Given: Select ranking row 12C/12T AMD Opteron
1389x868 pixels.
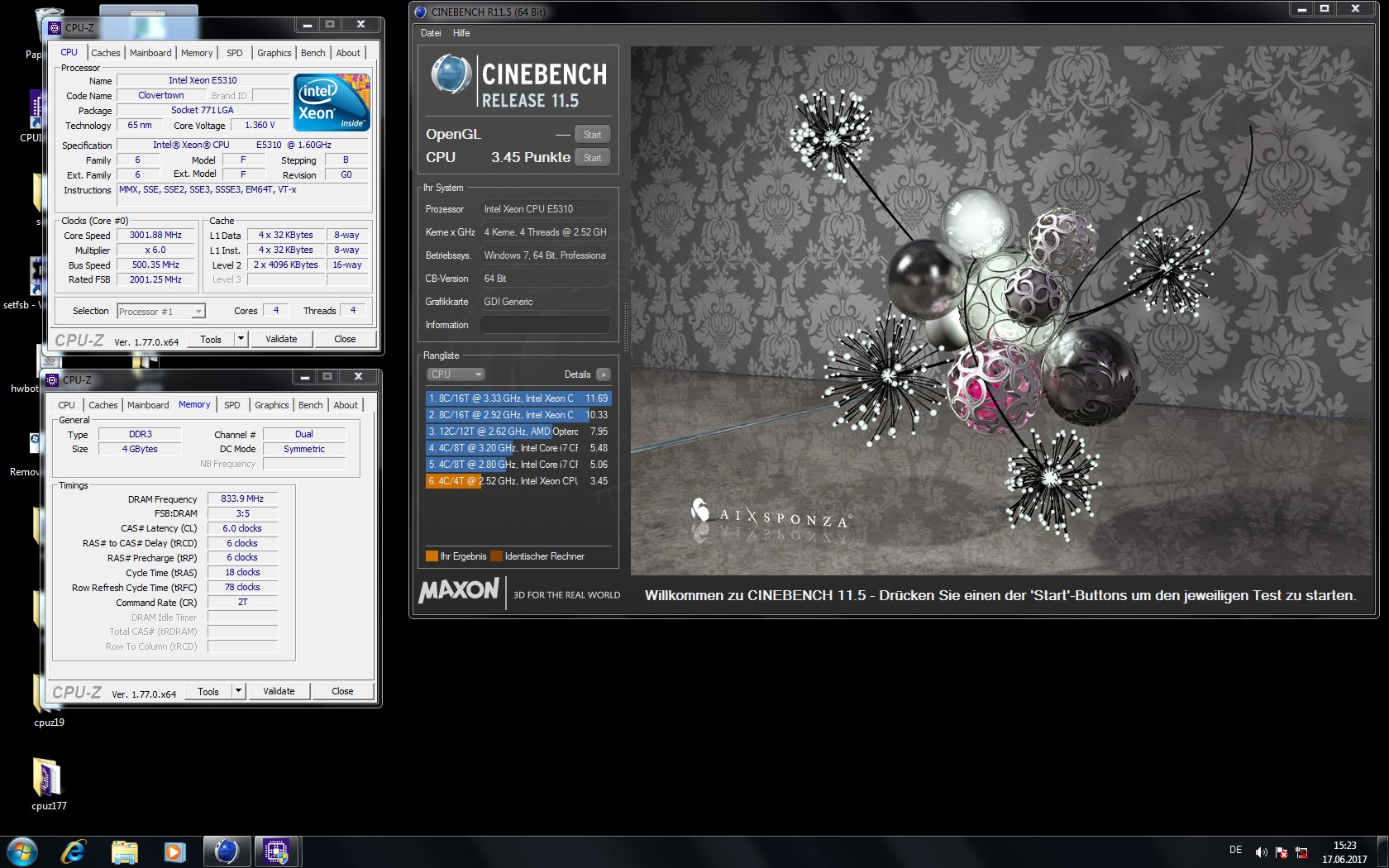Looking at the screenshot, I should click(x=518, y=432).
